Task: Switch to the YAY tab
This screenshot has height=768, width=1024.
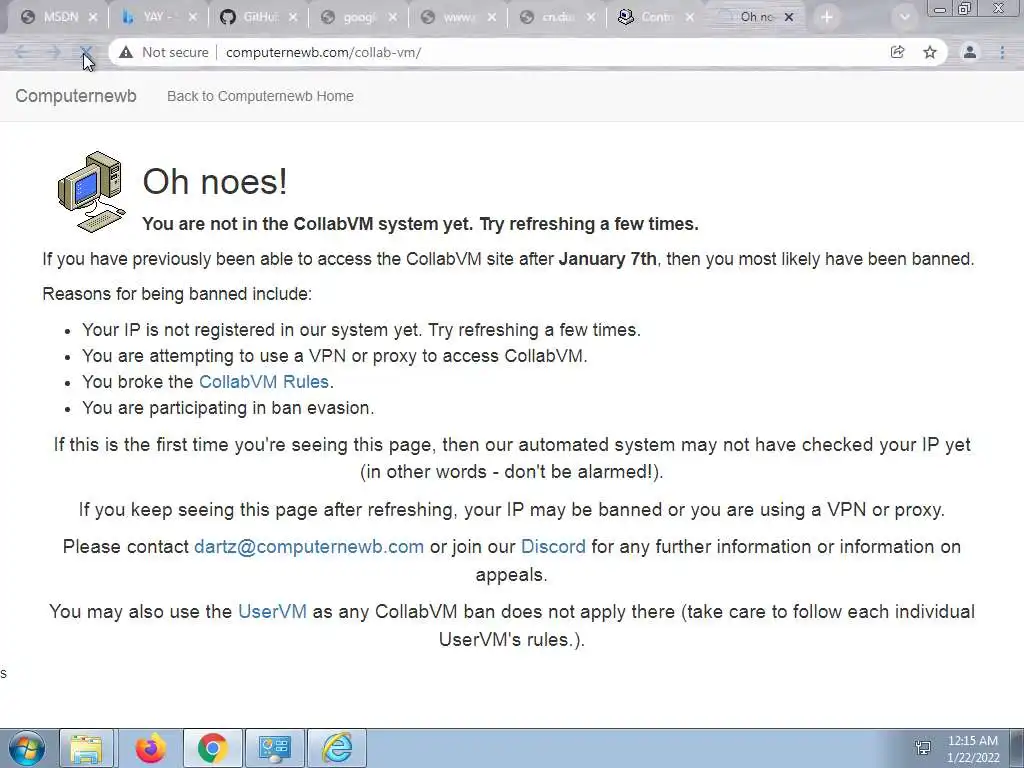Action: coord(160,18)
